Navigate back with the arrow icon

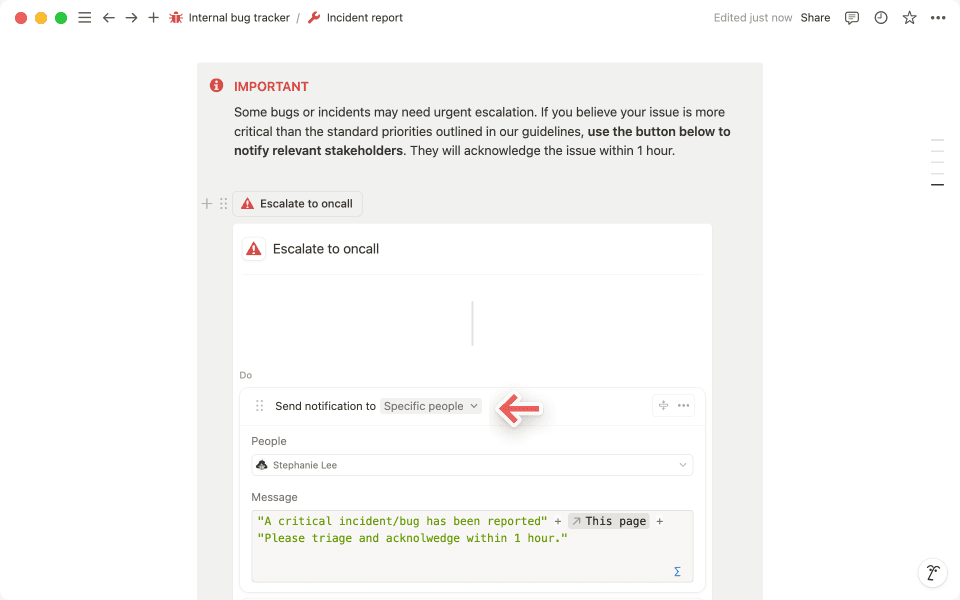tap(109, 17)
